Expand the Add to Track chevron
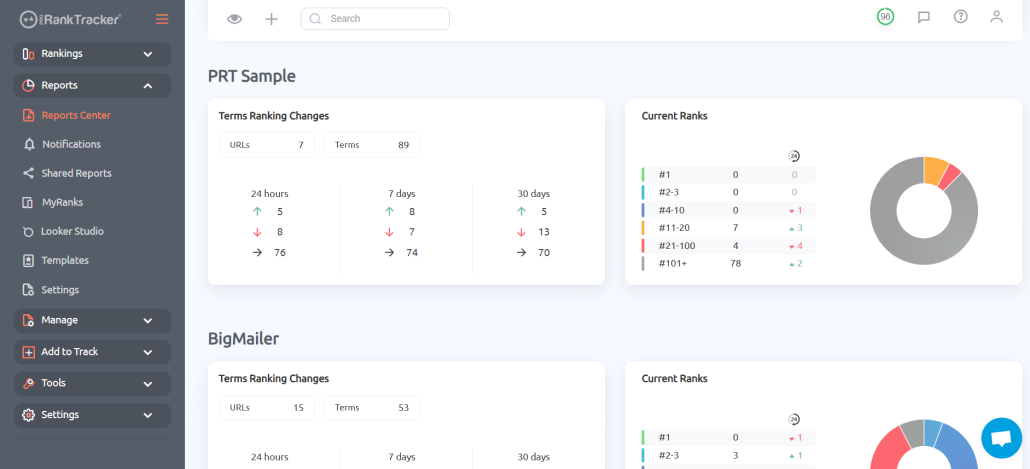Screen dimensions: 1030x469 [148, 353]
